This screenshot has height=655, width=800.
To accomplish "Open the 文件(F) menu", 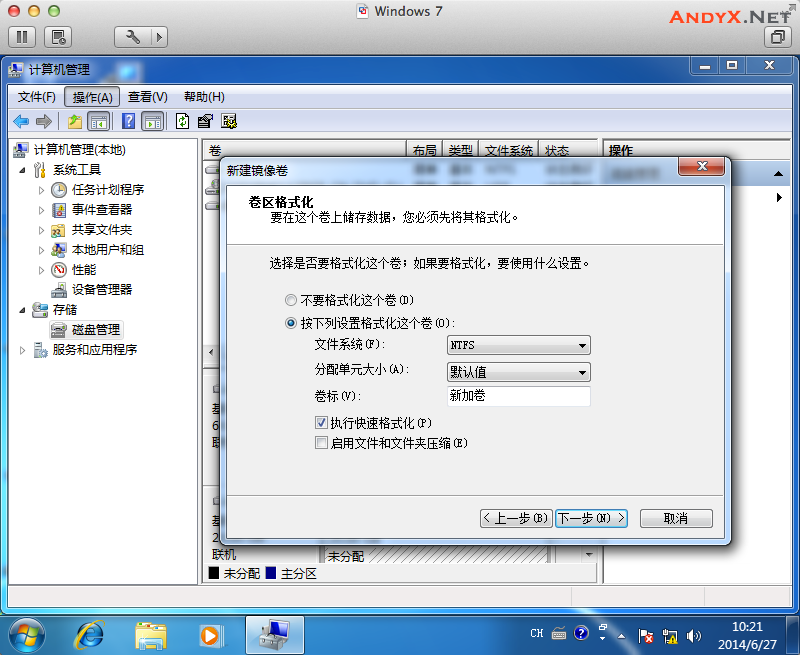I will (x=37, y=97).
